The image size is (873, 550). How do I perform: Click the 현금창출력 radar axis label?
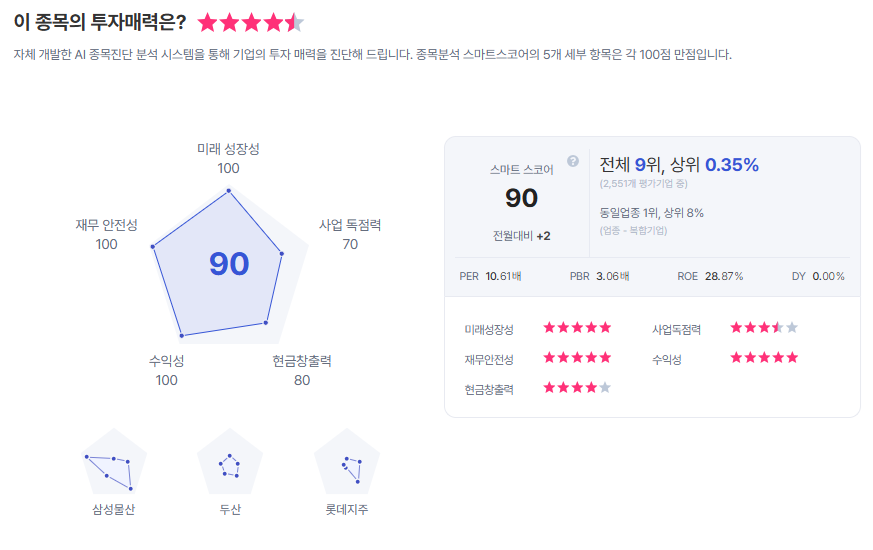pos(302,361)
